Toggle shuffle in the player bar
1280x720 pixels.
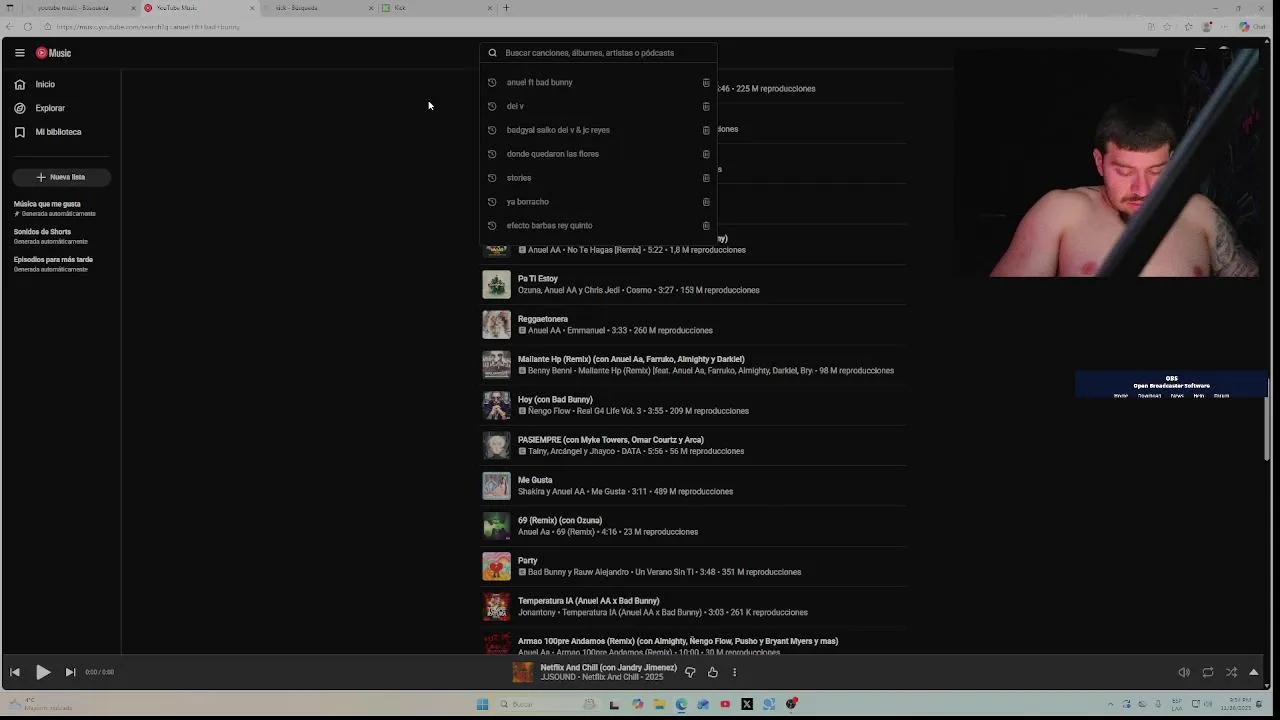pyautogui.click(x=1231, y=672)
